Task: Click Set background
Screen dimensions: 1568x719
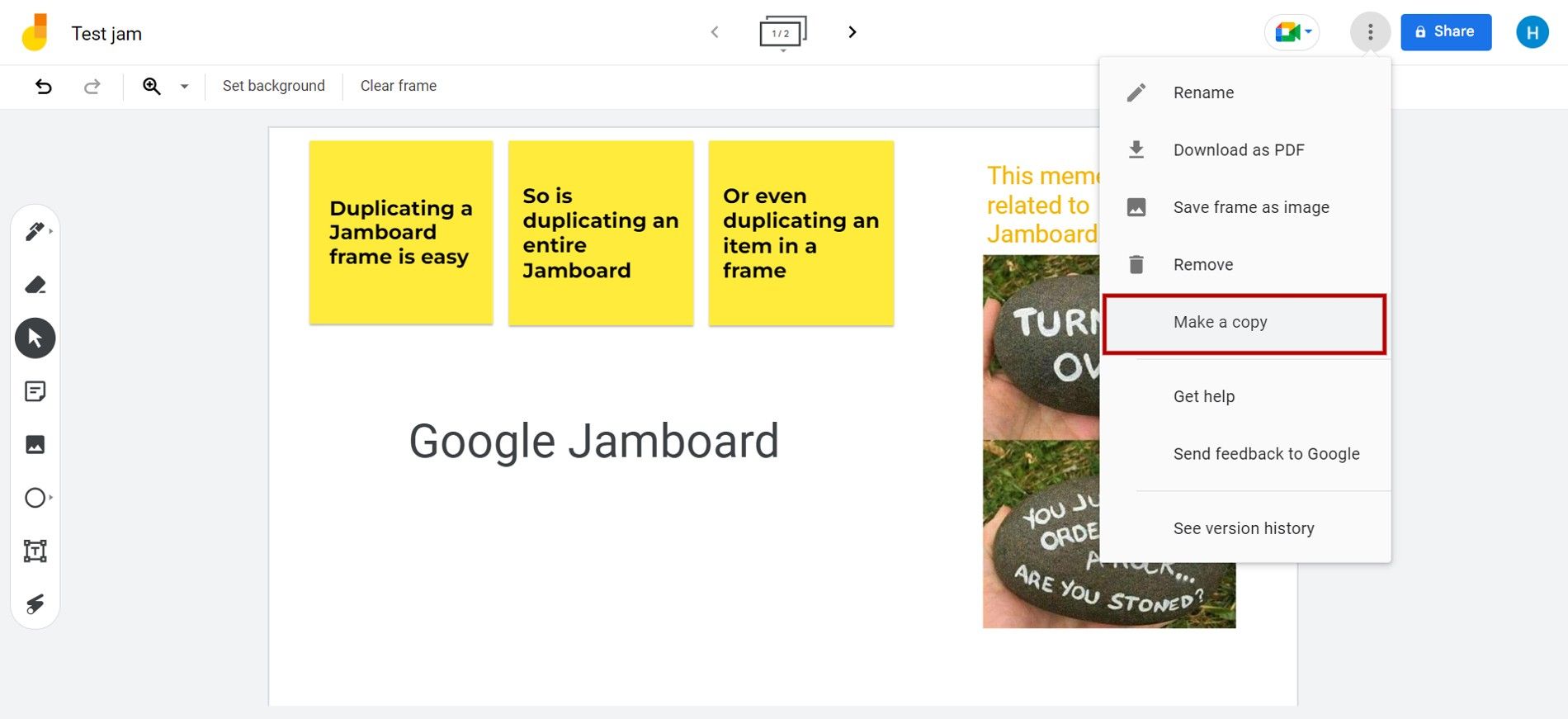Action: tap(274, 86)
